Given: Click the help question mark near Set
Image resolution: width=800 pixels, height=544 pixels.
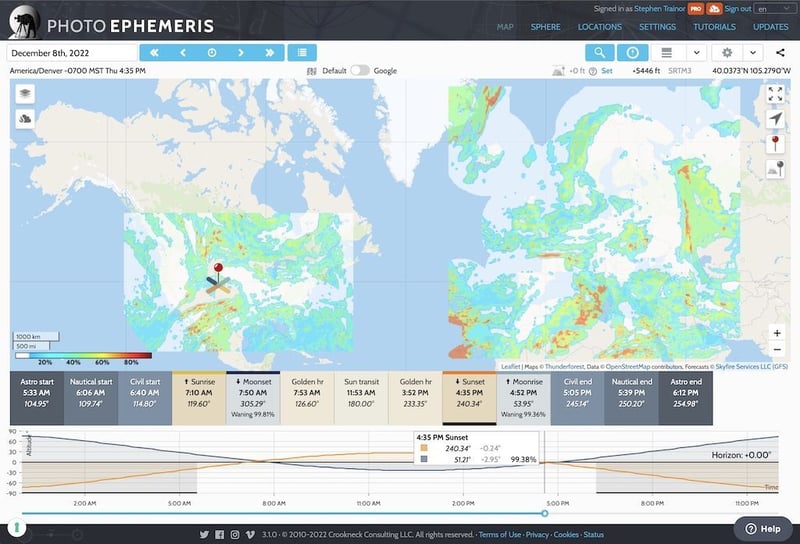Looking at the screenshot, I should click(593, 71).
